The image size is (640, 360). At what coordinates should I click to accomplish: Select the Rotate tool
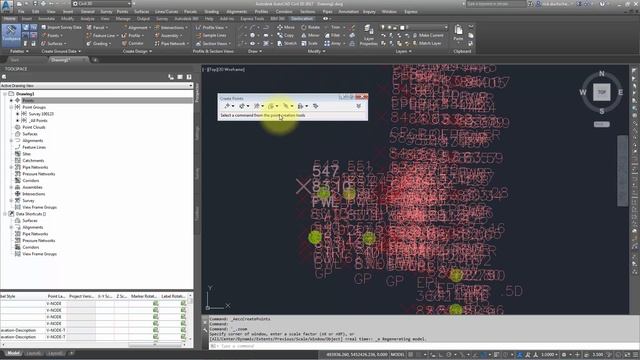coord(311,27)
